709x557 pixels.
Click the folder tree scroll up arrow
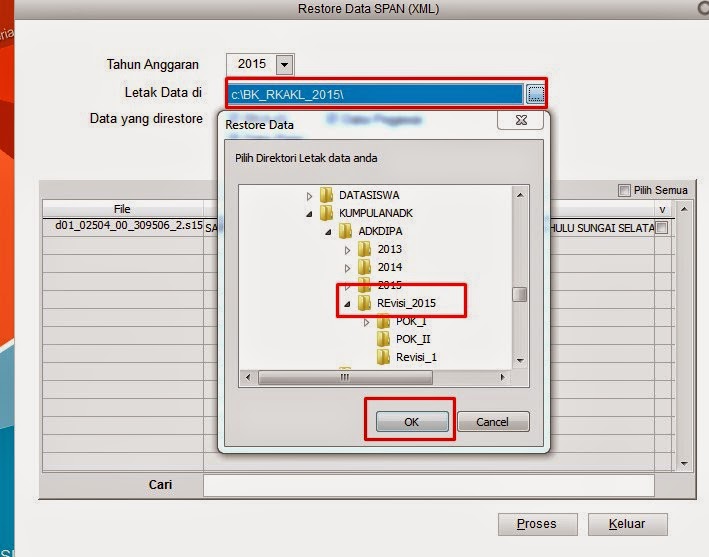click(x=520, y=195)
